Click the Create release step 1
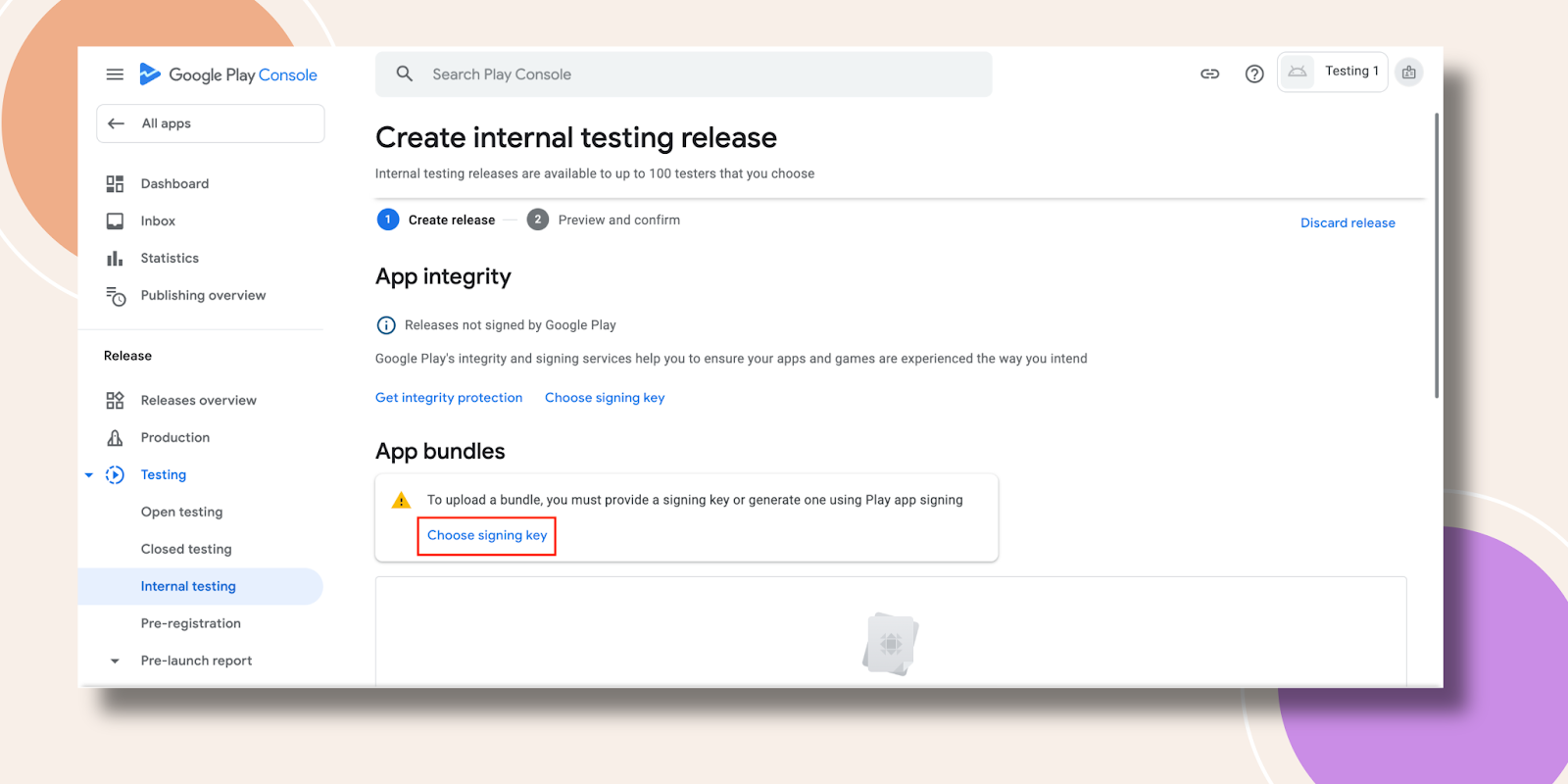This screenshot has height=784, width=1568. click(436, 220)
